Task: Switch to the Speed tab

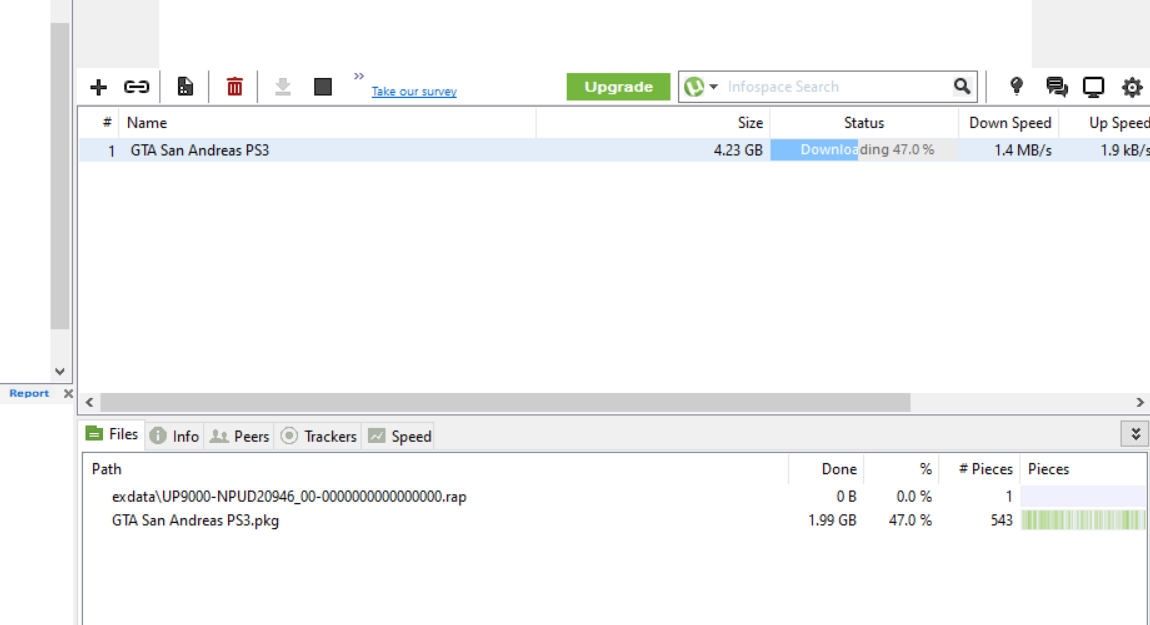Action: (x=400, y=436)
